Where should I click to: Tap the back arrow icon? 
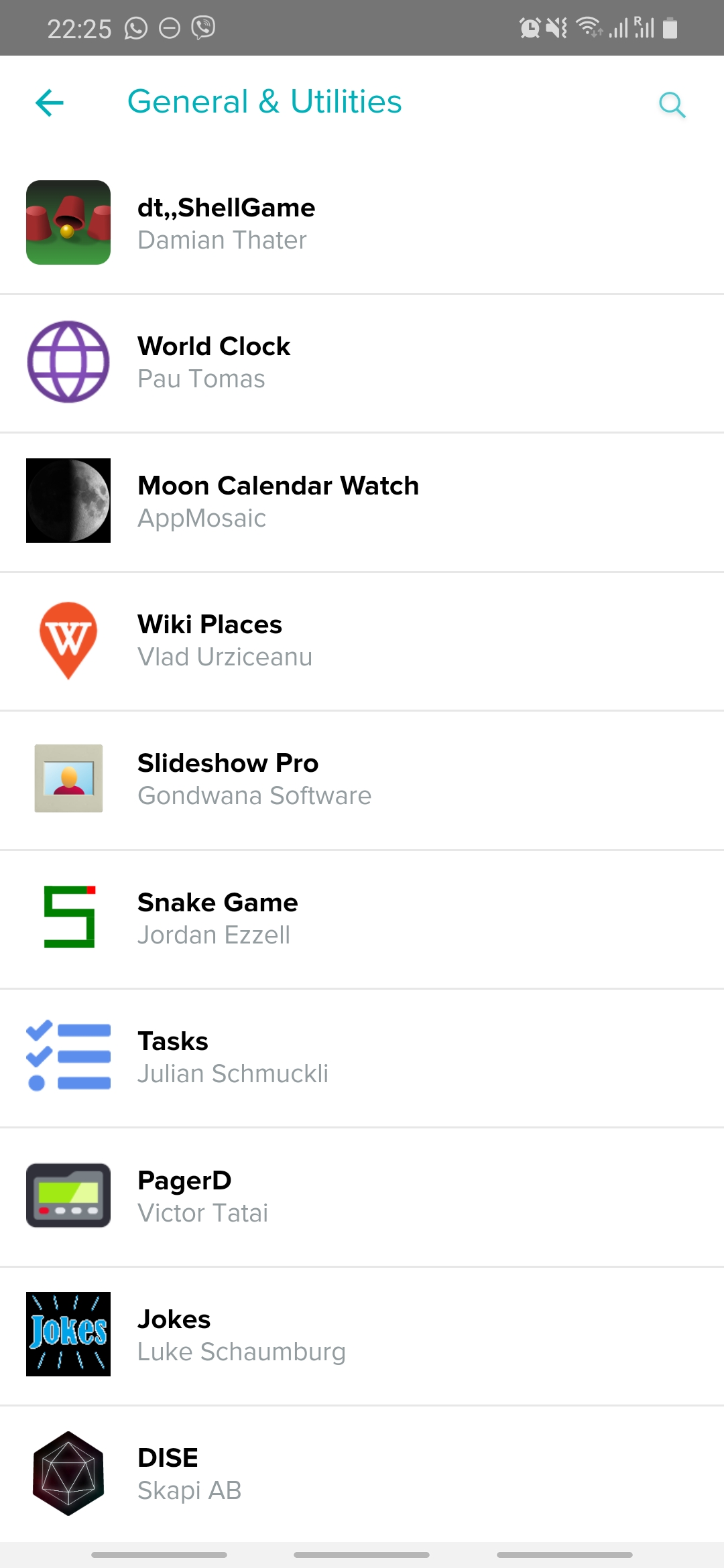(x=50, y=103)
